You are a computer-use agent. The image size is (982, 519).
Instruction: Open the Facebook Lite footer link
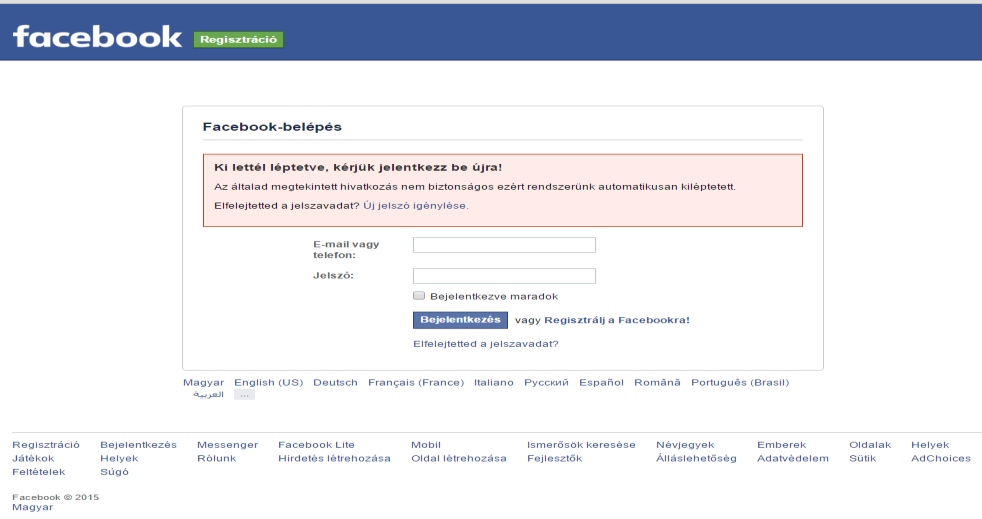(x=316, y=445)
